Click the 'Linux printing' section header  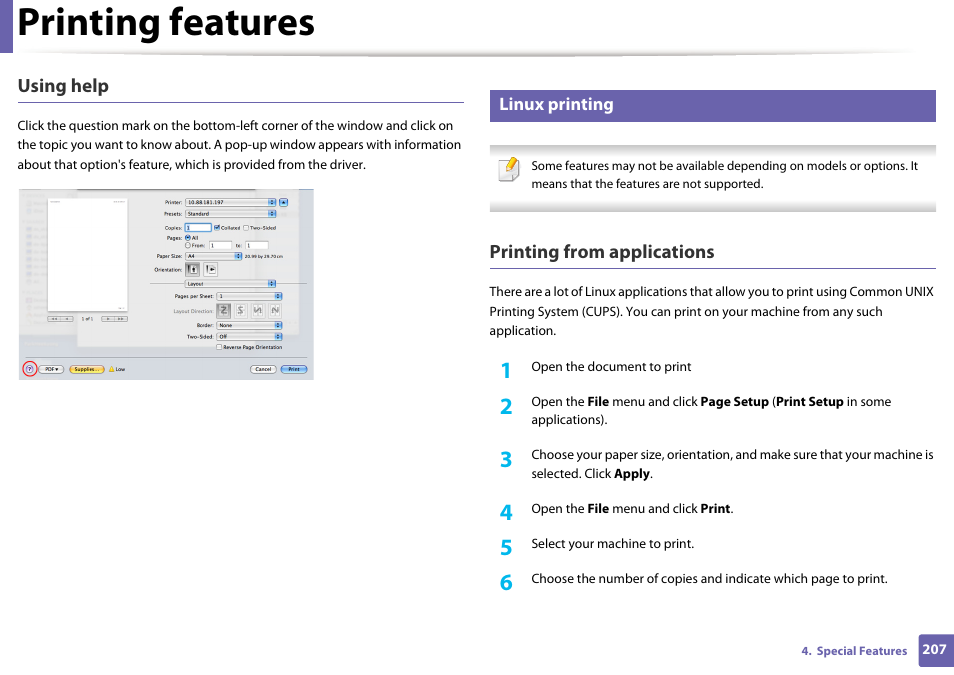click(712, 105)
